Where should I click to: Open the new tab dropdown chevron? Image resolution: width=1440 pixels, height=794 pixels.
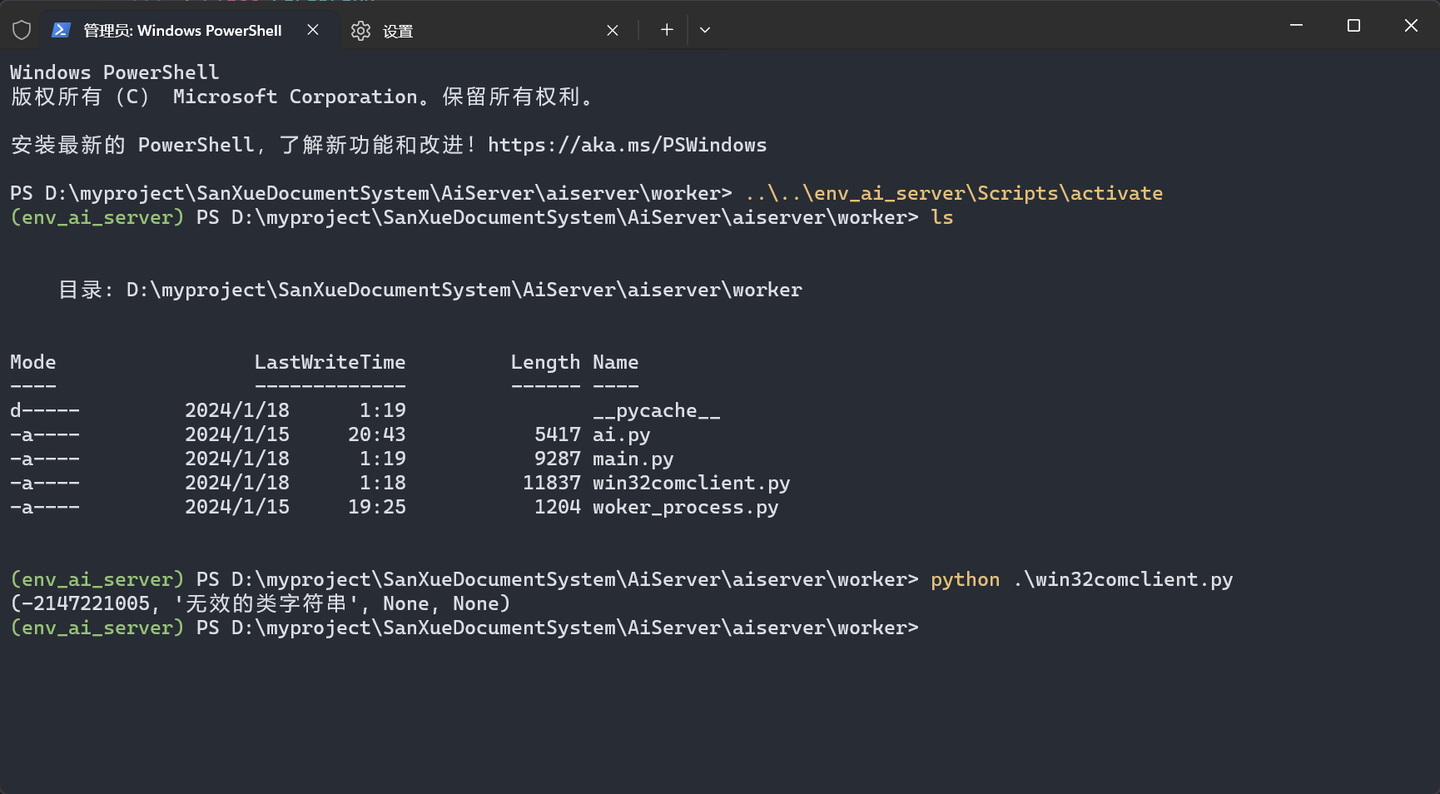[x=705, y=30]
